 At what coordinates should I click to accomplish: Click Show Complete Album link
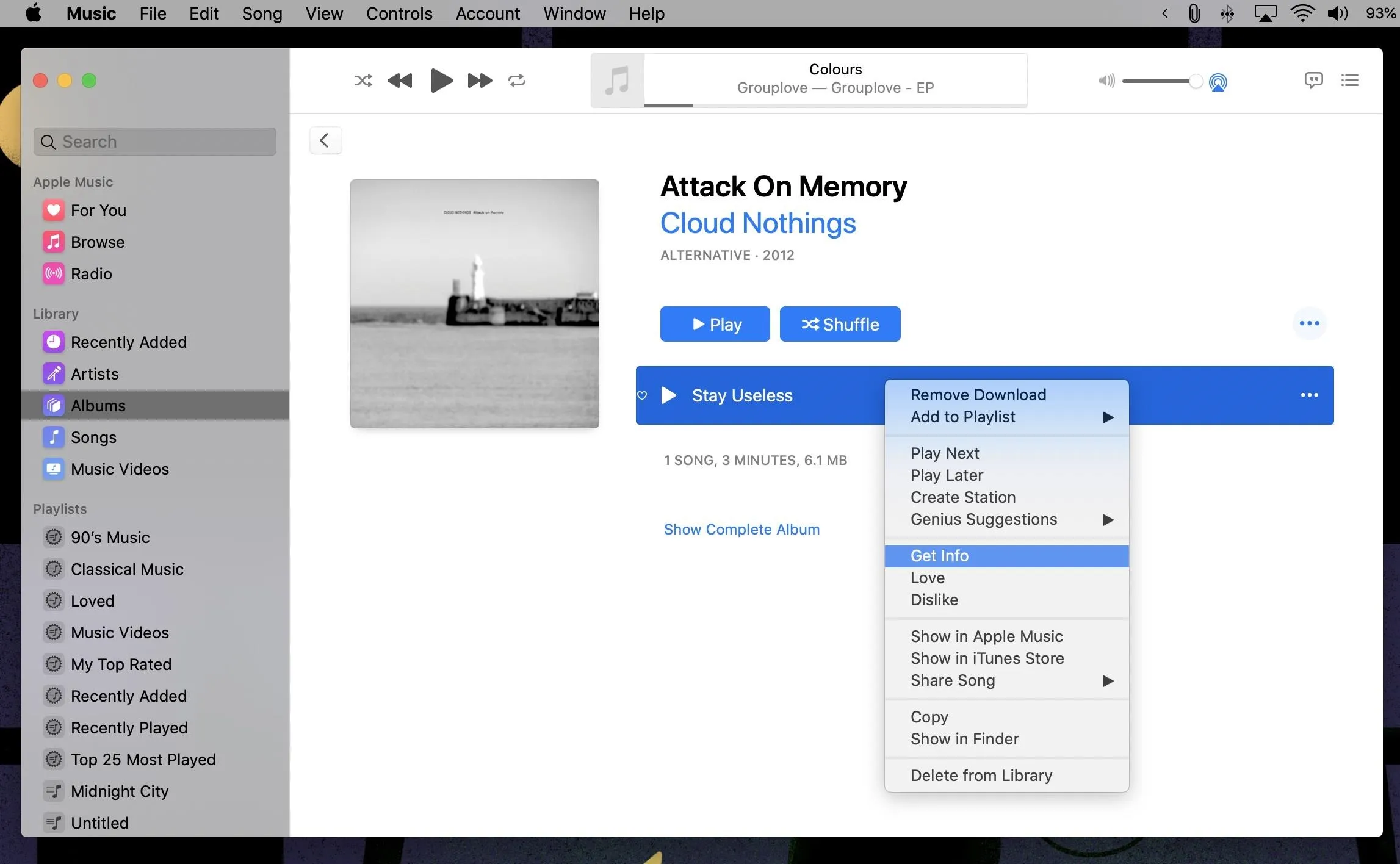(741, 530)
